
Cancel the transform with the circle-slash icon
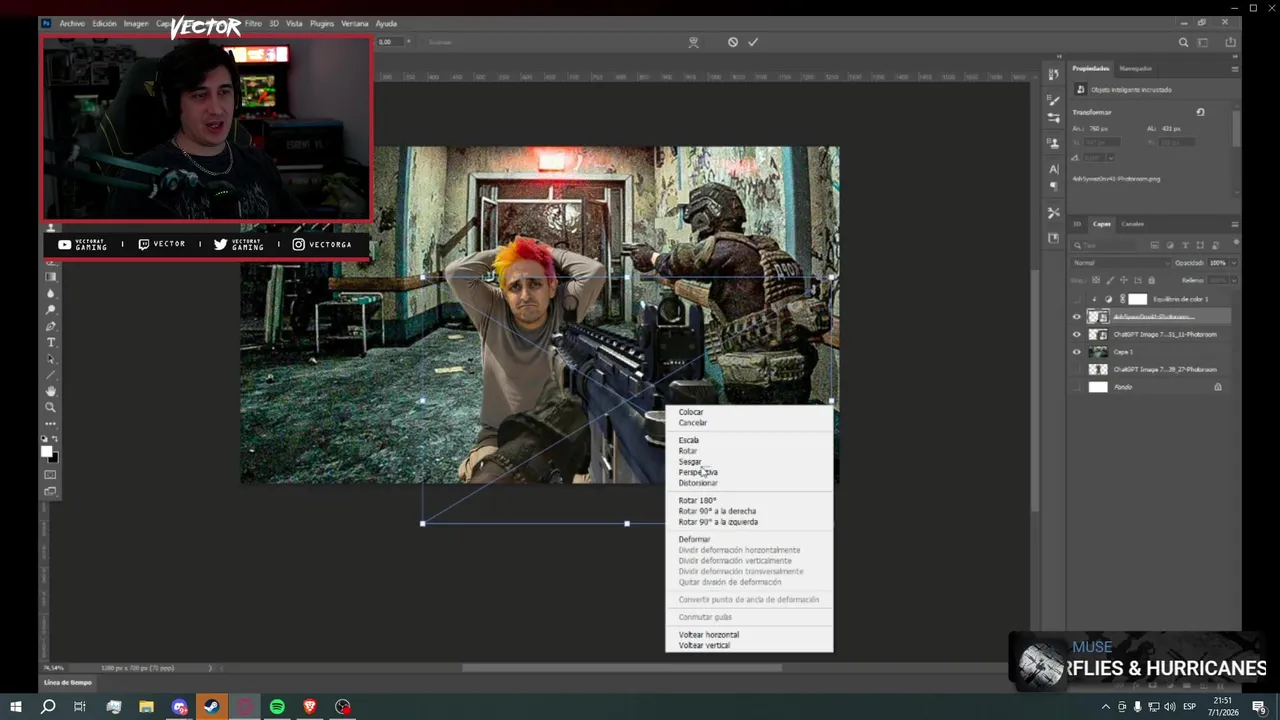pyautogui.click(x=733, y=42)
